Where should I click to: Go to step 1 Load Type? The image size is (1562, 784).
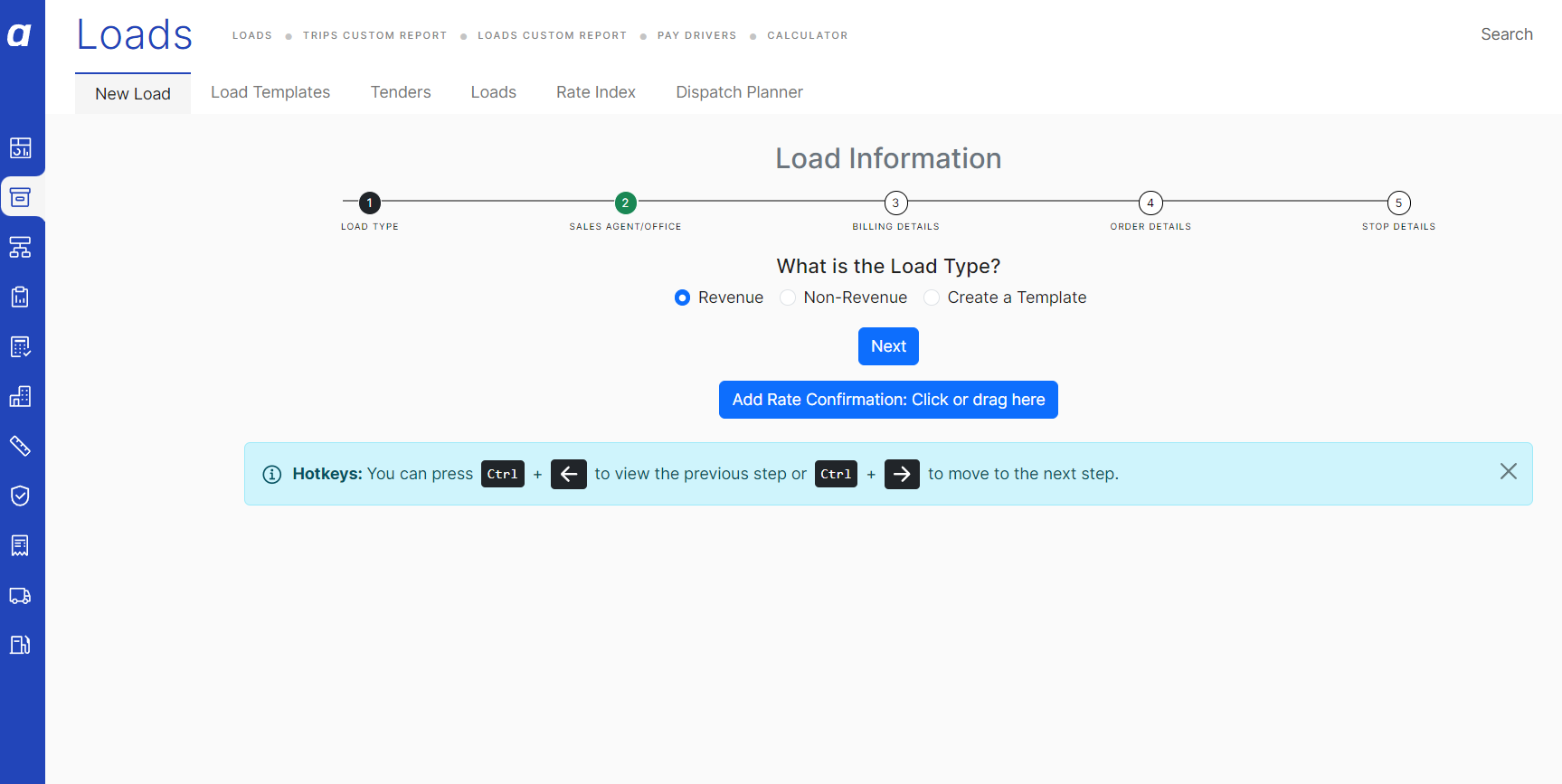click(370, 203)
